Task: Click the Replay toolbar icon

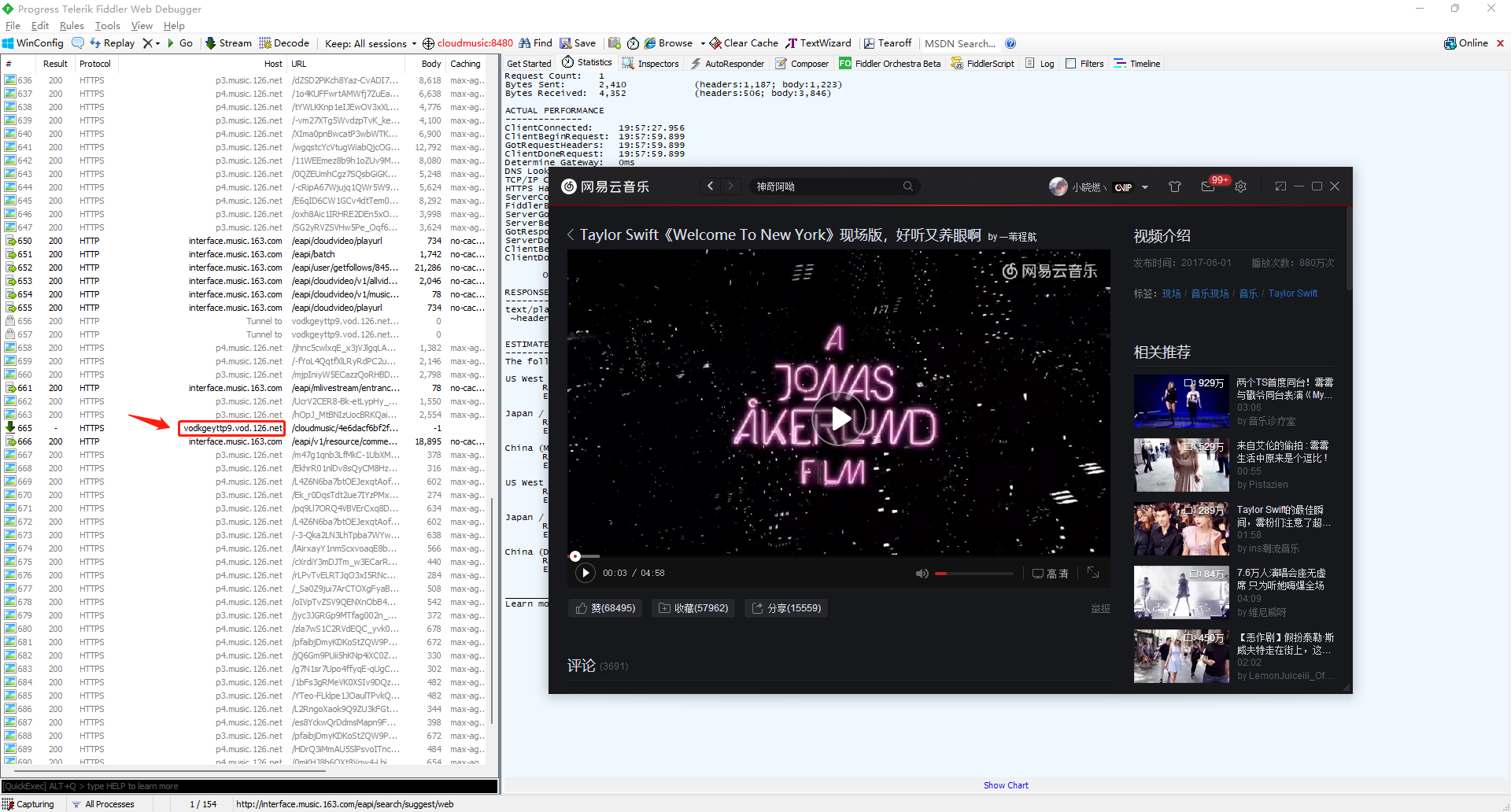Action: click(95, 43)
